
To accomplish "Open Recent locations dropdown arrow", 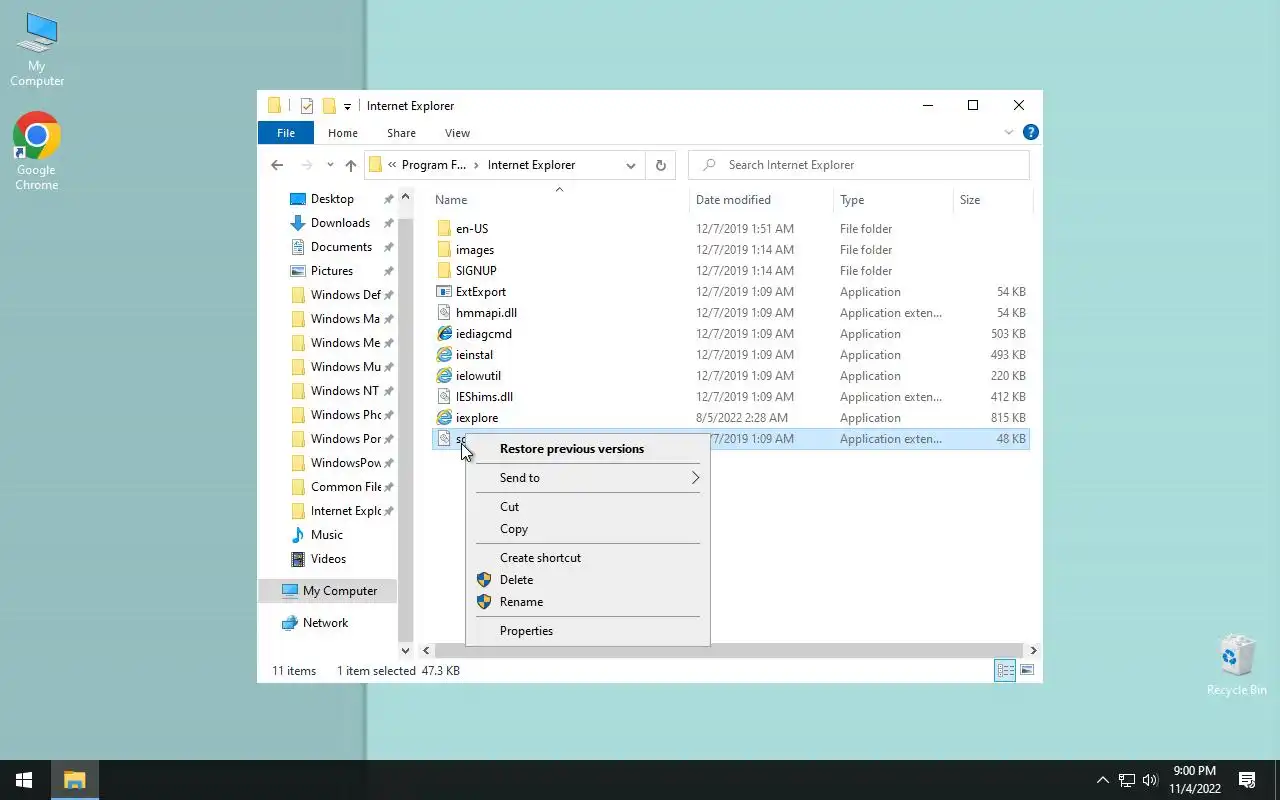I will pos(330,165).
